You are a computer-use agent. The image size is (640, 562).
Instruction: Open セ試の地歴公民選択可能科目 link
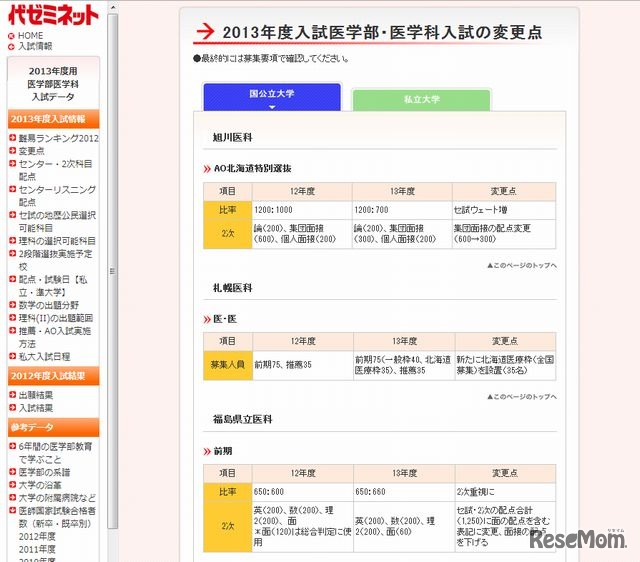pos(57,222)
